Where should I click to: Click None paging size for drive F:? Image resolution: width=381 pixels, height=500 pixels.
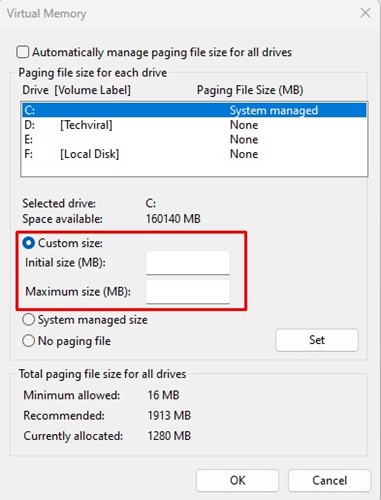point(244,154)
